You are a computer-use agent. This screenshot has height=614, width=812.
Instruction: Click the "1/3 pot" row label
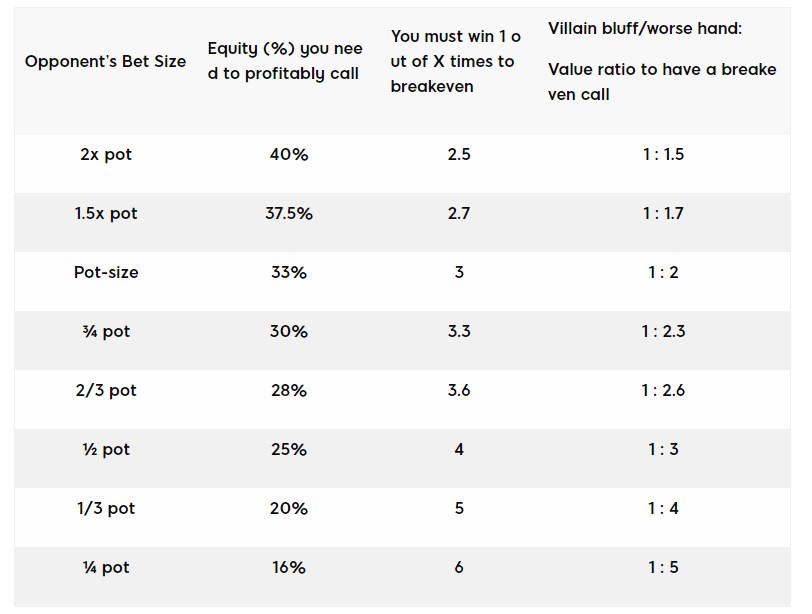tap(105, 508)
